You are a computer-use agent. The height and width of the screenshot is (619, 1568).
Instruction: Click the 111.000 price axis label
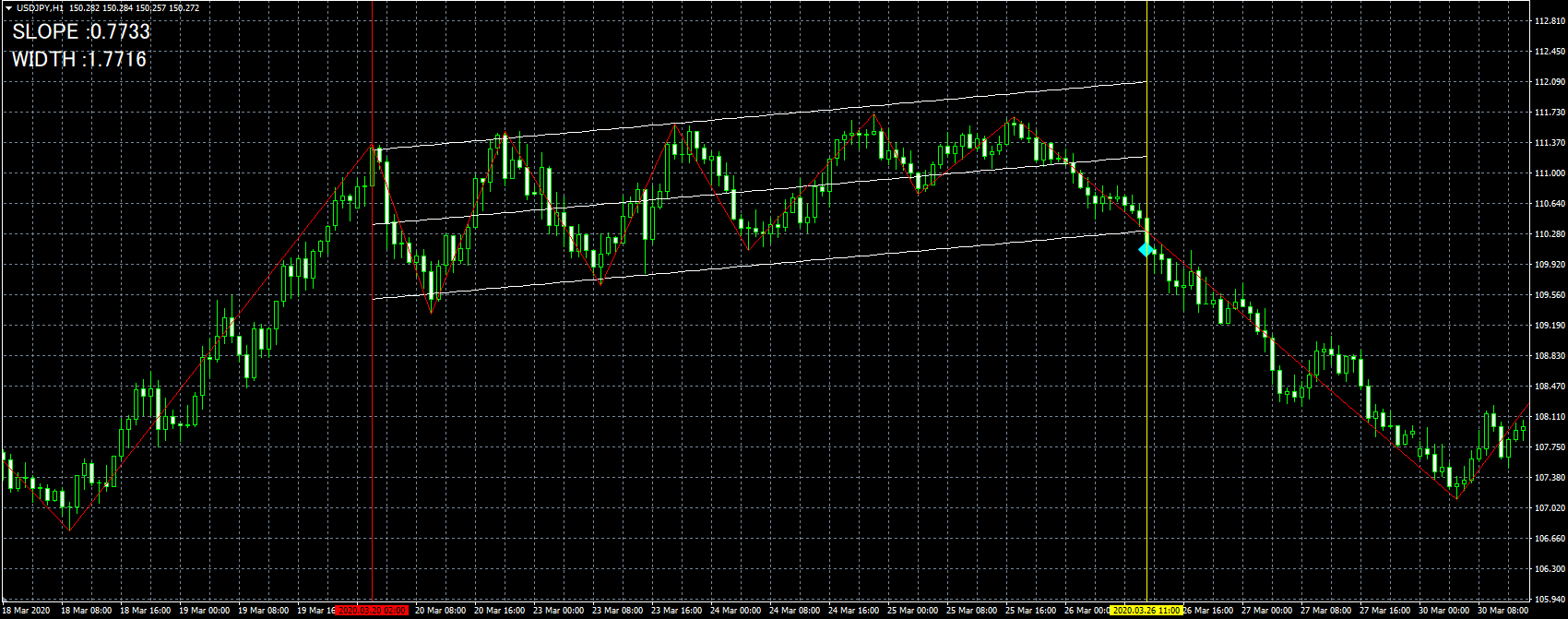pyautogui.click(x=1549, y=173)
